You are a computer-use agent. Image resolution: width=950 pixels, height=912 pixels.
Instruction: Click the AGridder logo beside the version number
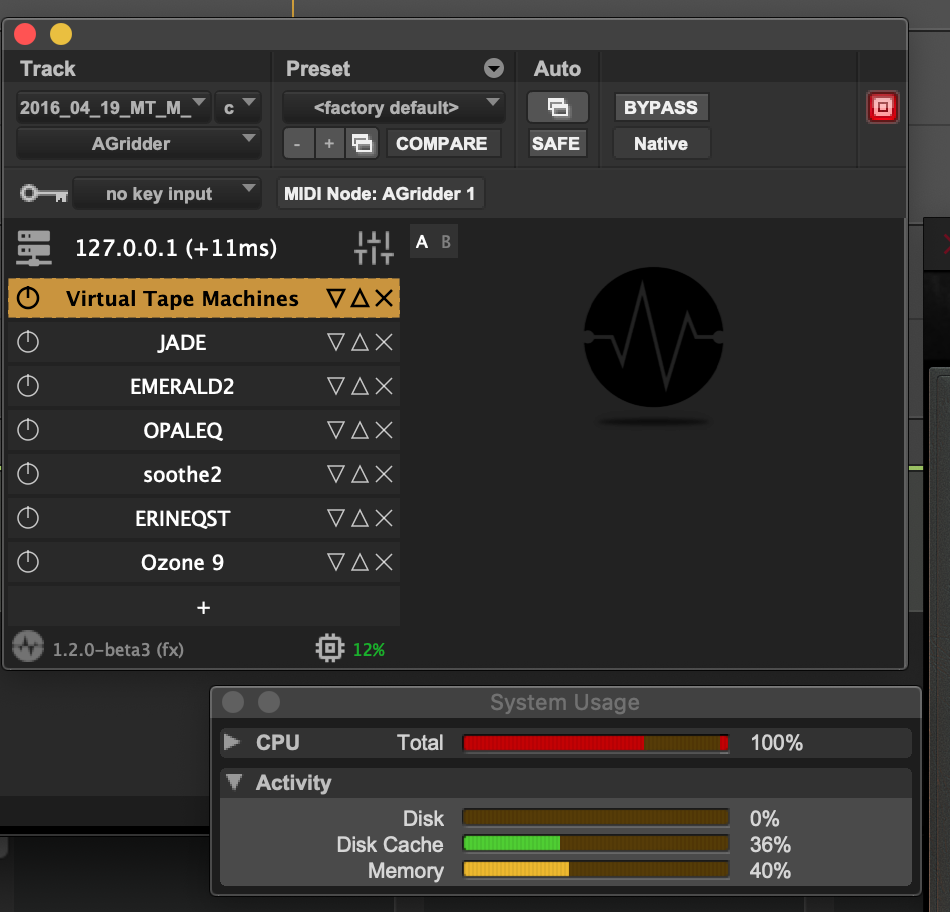tap(28, 646)
